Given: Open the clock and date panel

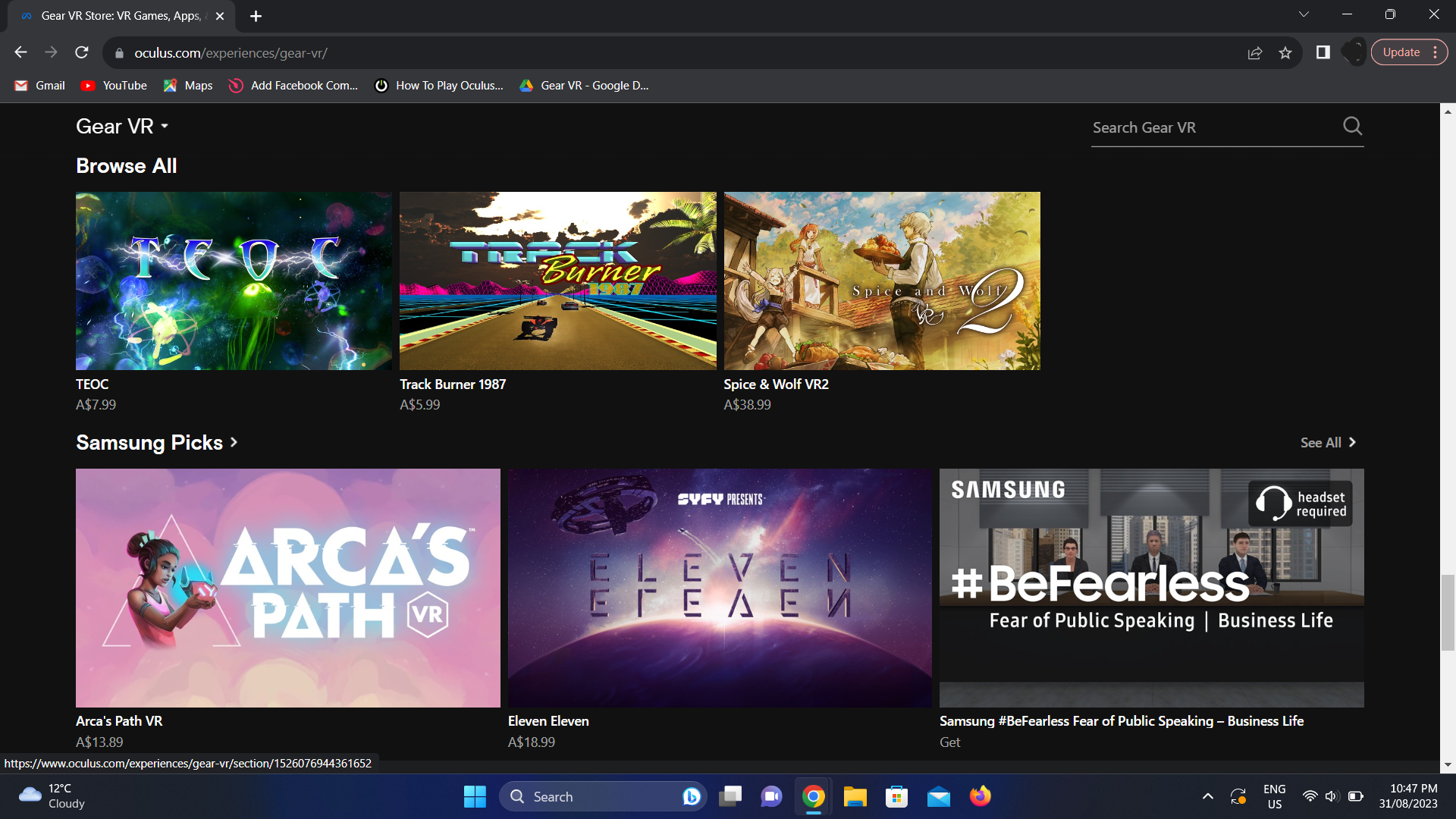Looking at the screenshot, I should [1408, 796].
